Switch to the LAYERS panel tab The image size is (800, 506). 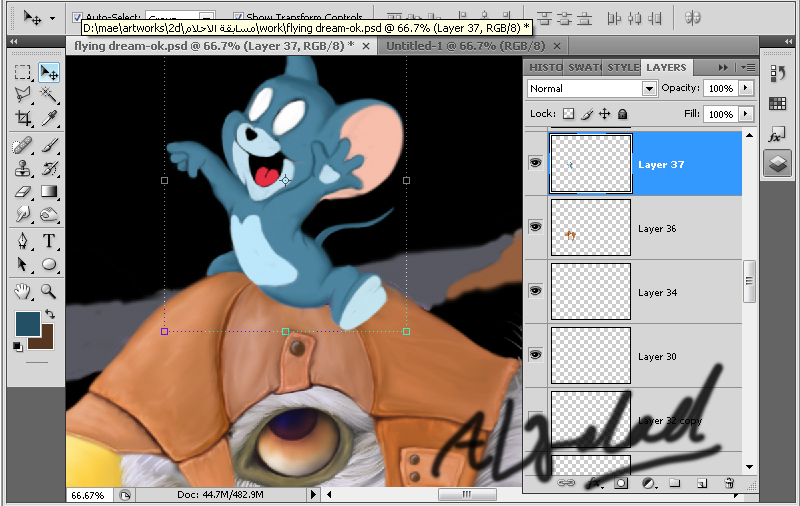(666, 67)
